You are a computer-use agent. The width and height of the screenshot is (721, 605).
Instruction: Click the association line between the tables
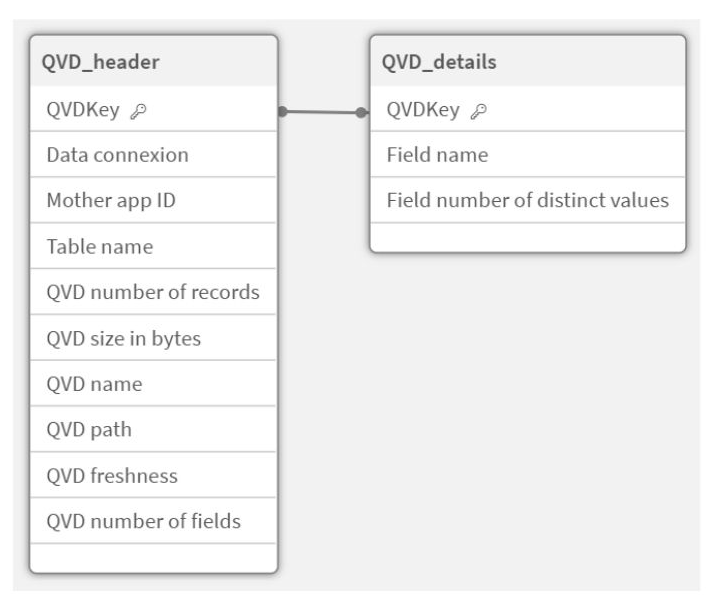pyautogui.click(x=323, y=112)
